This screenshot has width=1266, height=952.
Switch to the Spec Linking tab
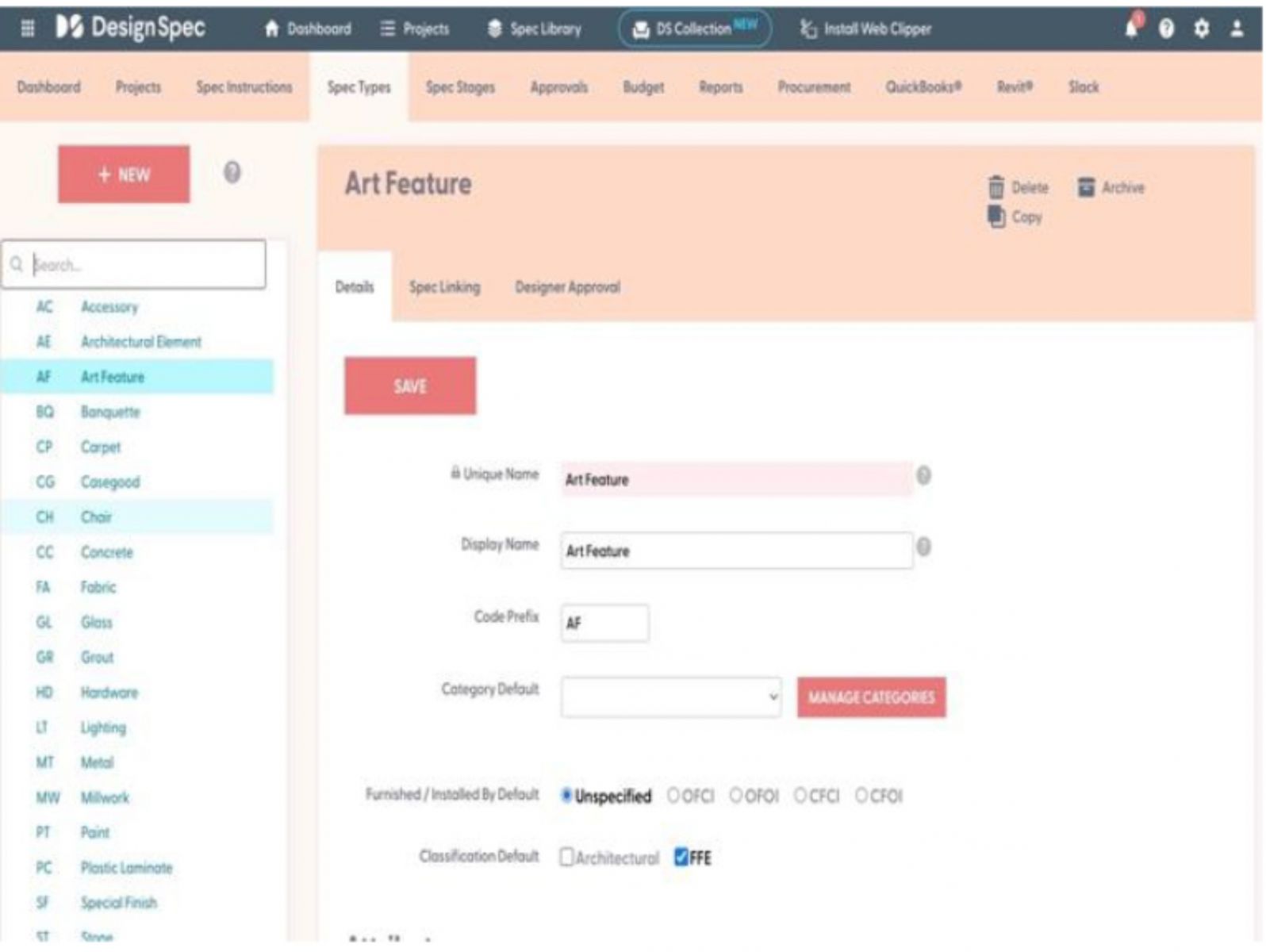[444, 287]
